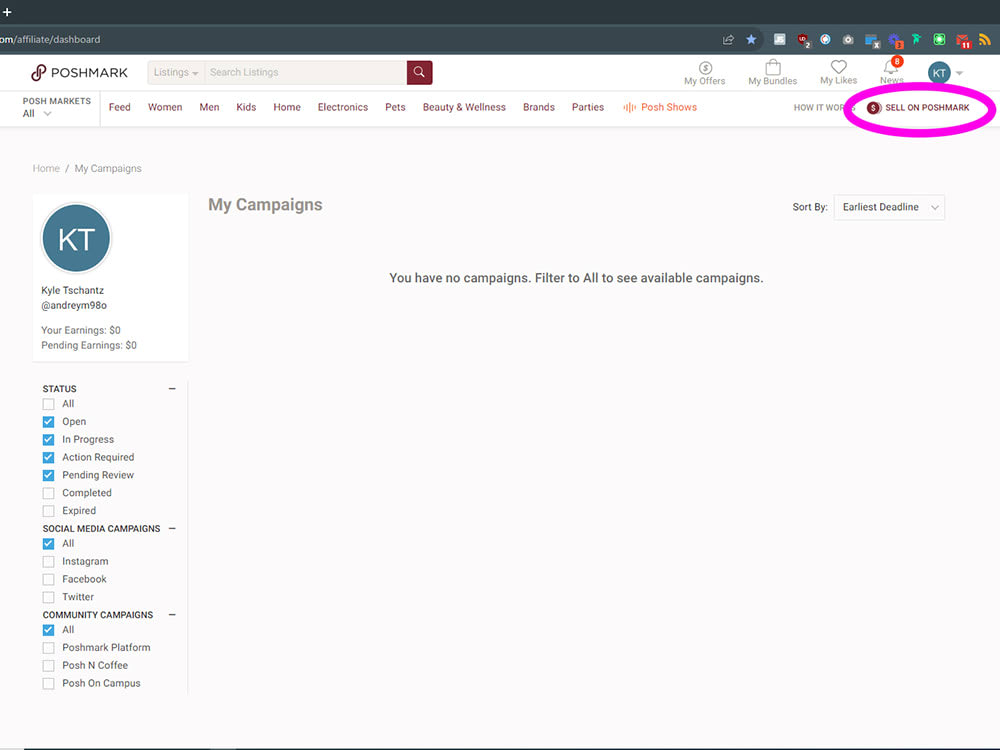Collapse the Social Media Campaigns section
The image size is (1000, 750).
(172, 529)
